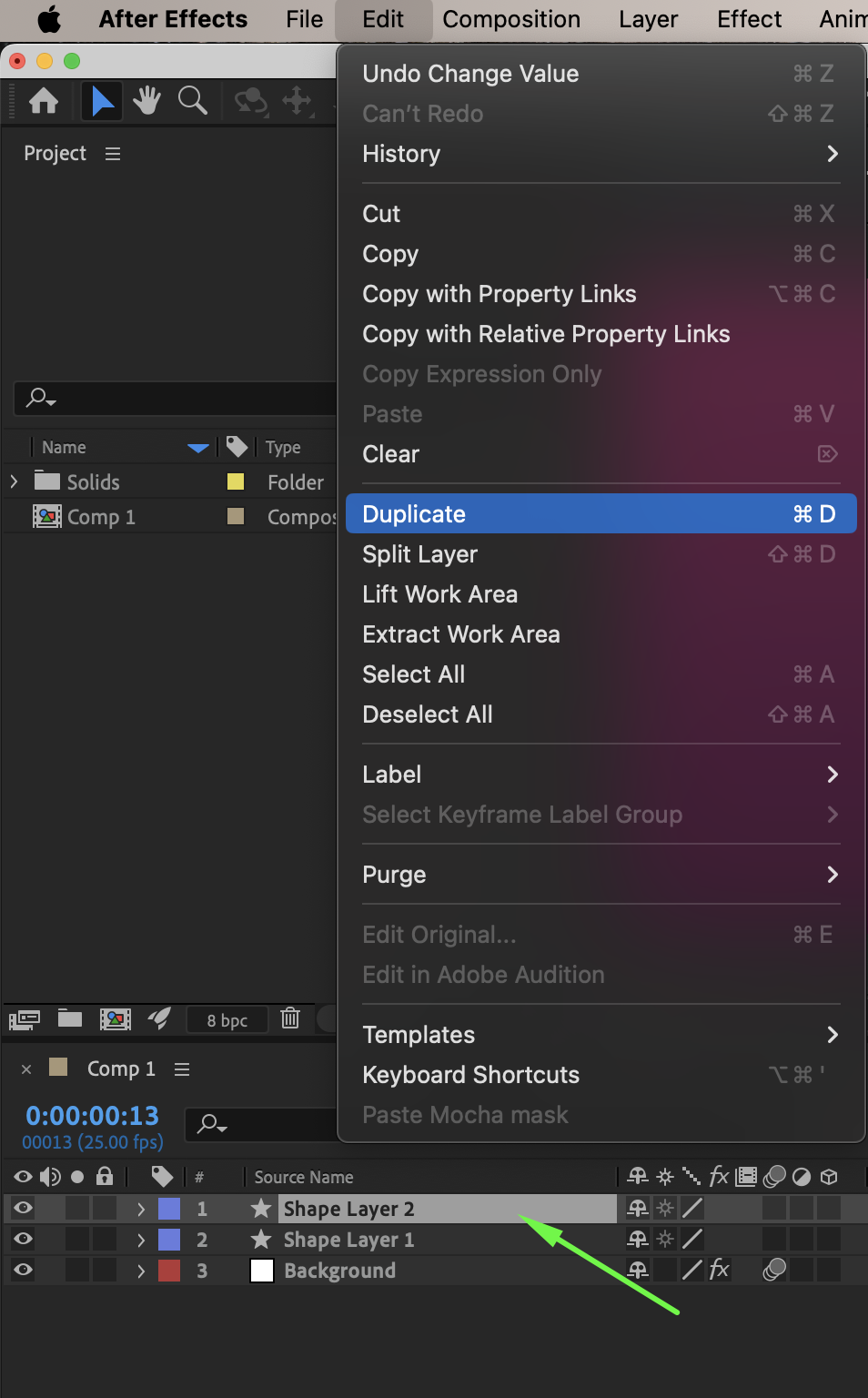The image size is (868, 1398).
Task: Open project settings rocket icon
Action: (x=159, y=1018)
